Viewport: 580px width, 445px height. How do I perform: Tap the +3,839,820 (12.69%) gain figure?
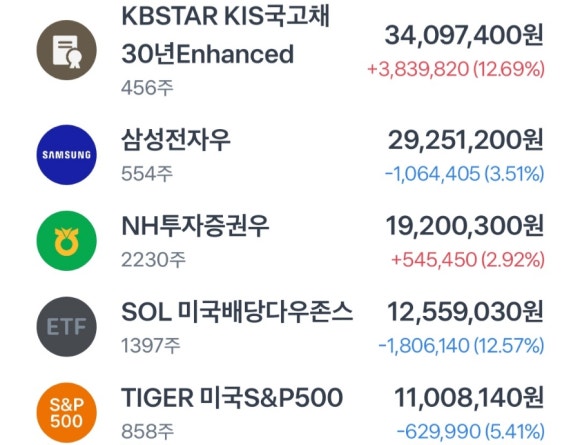pyautogui.click(x=456, y=69)
